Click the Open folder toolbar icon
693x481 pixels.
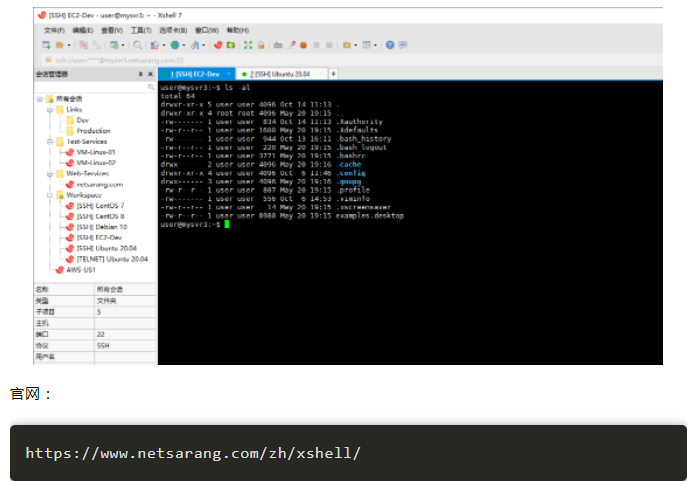[x=59, y=45]
